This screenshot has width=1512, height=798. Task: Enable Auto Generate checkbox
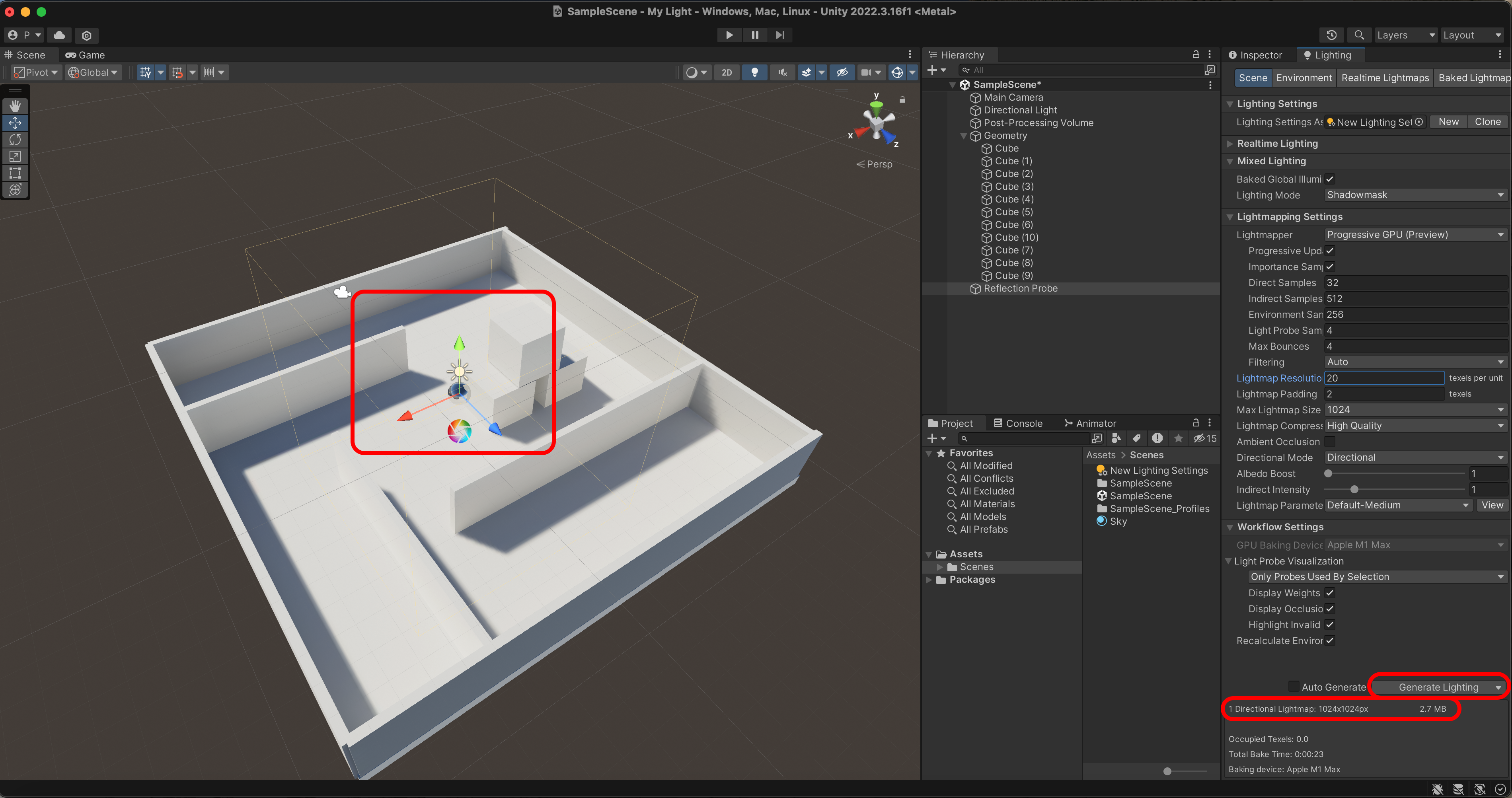pos(1294,687)
